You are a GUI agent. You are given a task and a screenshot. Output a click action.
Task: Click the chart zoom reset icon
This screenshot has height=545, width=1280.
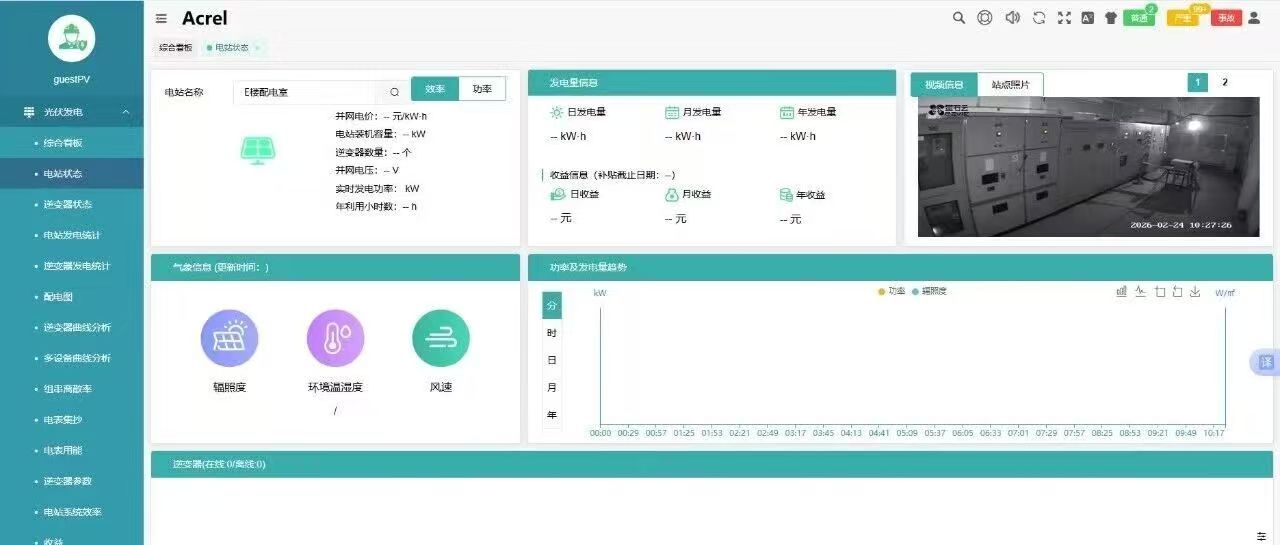[x=1177, y=291]
